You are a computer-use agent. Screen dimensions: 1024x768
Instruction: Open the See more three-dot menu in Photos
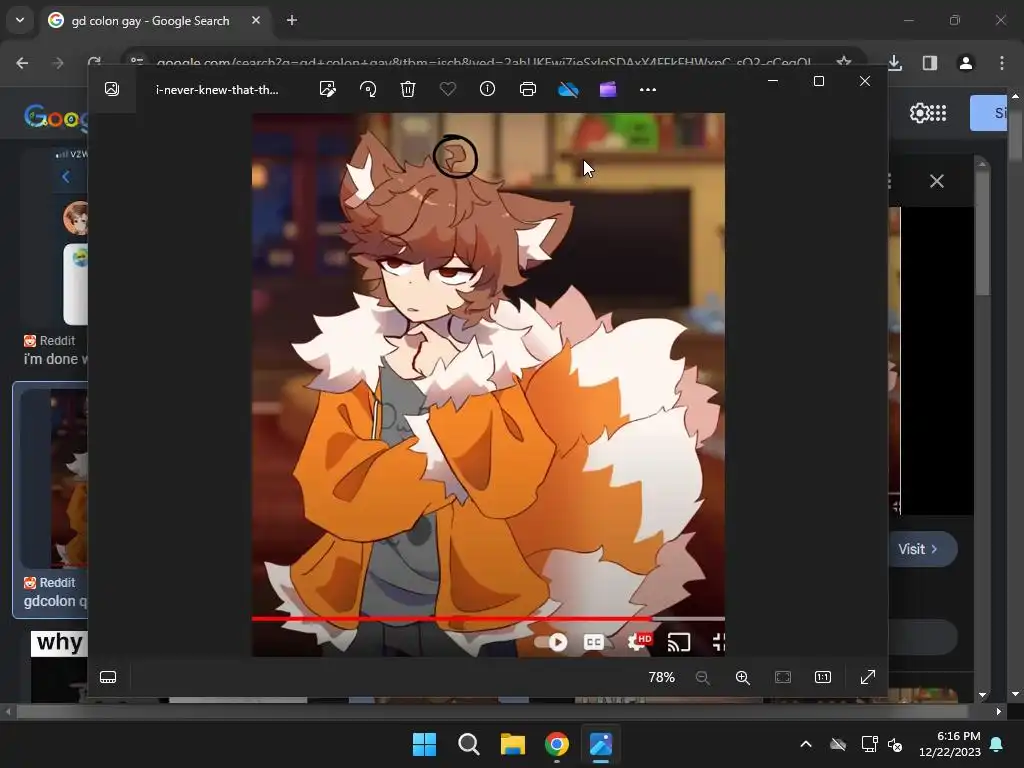pos(648,89)
